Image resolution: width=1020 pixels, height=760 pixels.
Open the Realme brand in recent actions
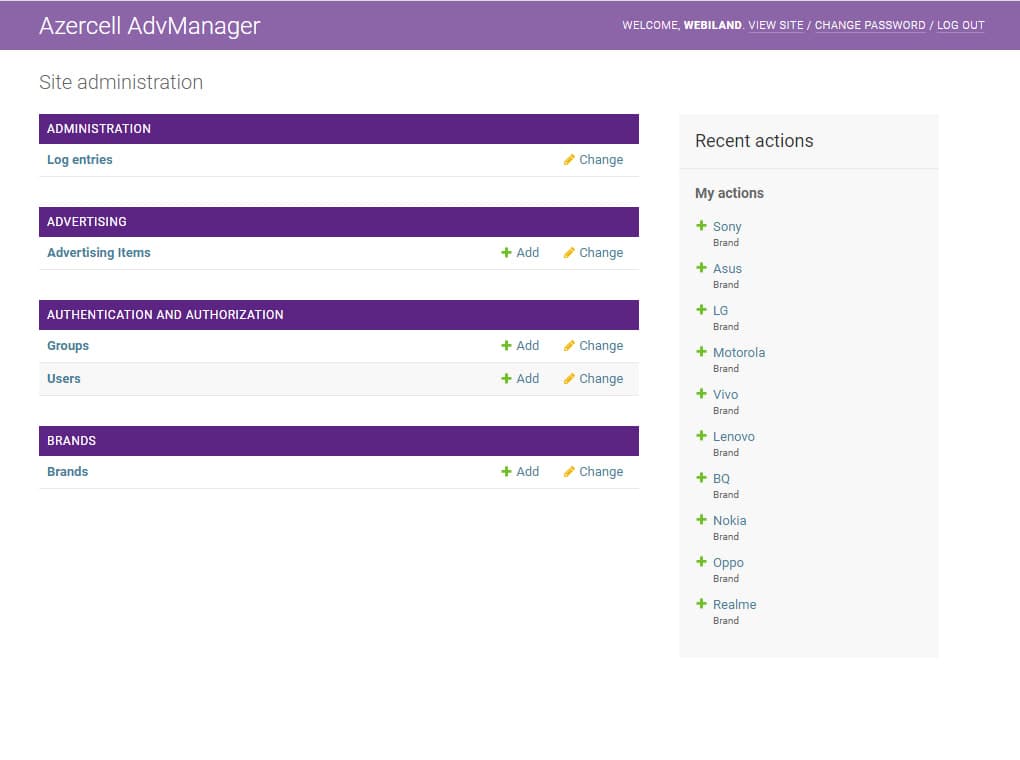coord(735,604)
